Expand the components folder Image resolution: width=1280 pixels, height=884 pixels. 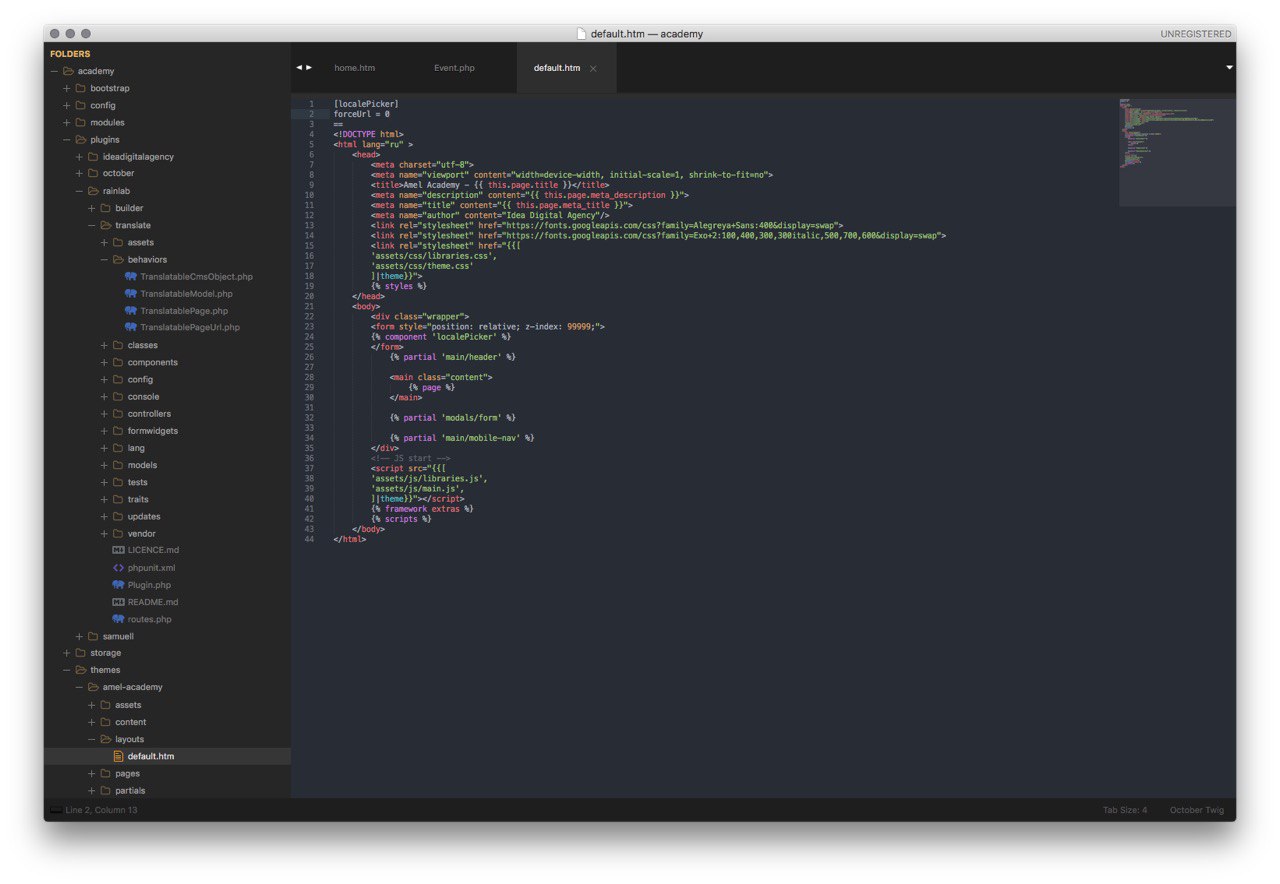tap(104, 362)
